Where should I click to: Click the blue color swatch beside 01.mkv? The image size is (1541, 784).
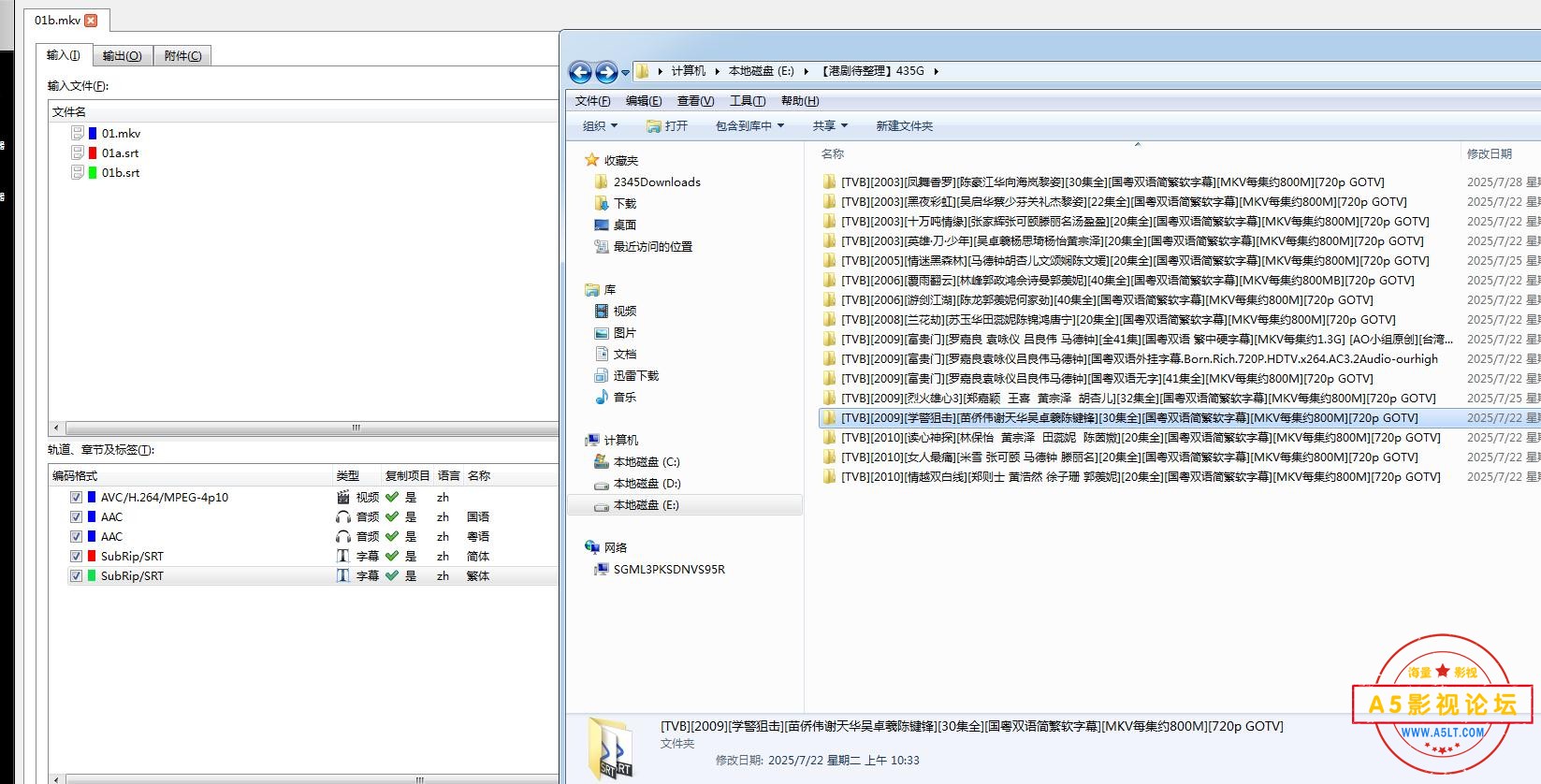point(93,134)
